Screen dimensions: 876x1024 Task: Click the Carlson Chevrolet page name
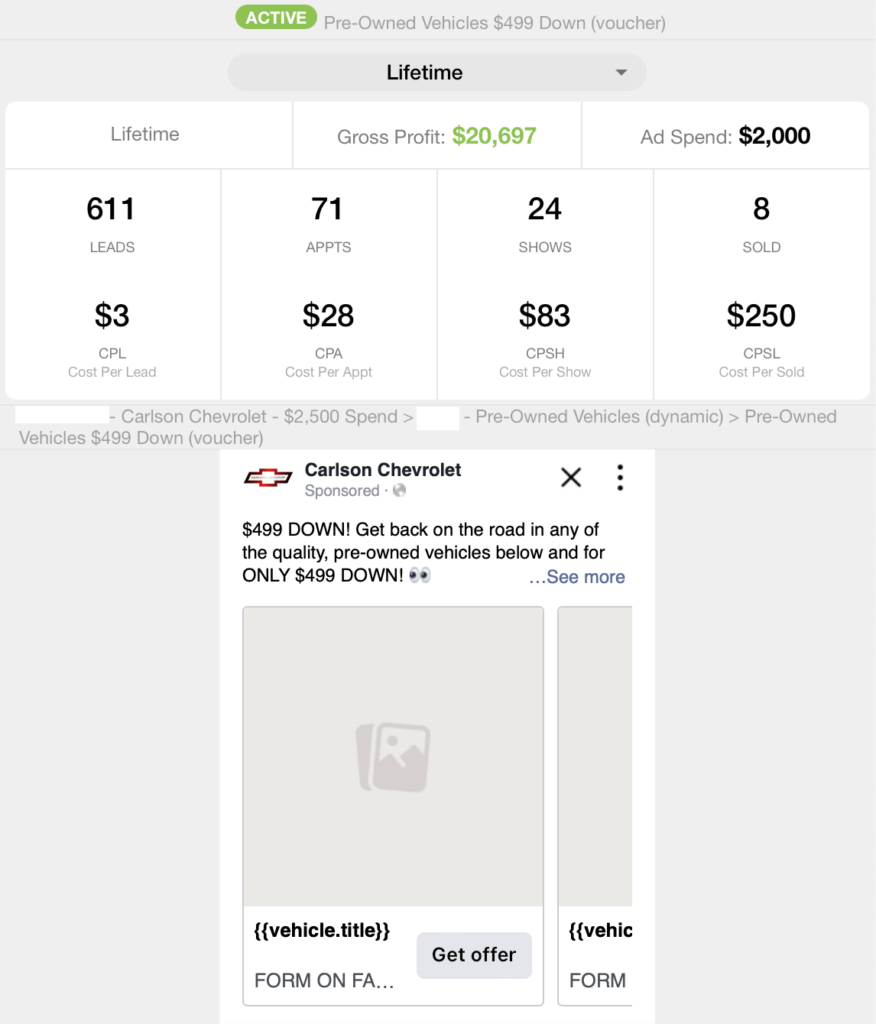383,470
